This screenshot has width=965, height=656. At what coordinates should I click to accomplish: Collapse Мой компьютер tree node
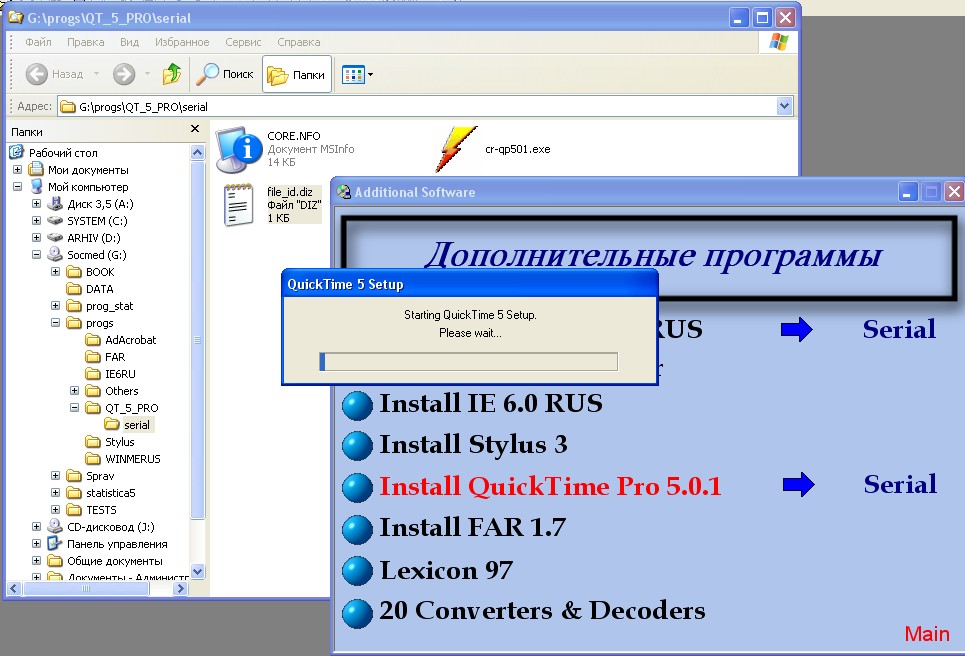click(x=17, y=186)
